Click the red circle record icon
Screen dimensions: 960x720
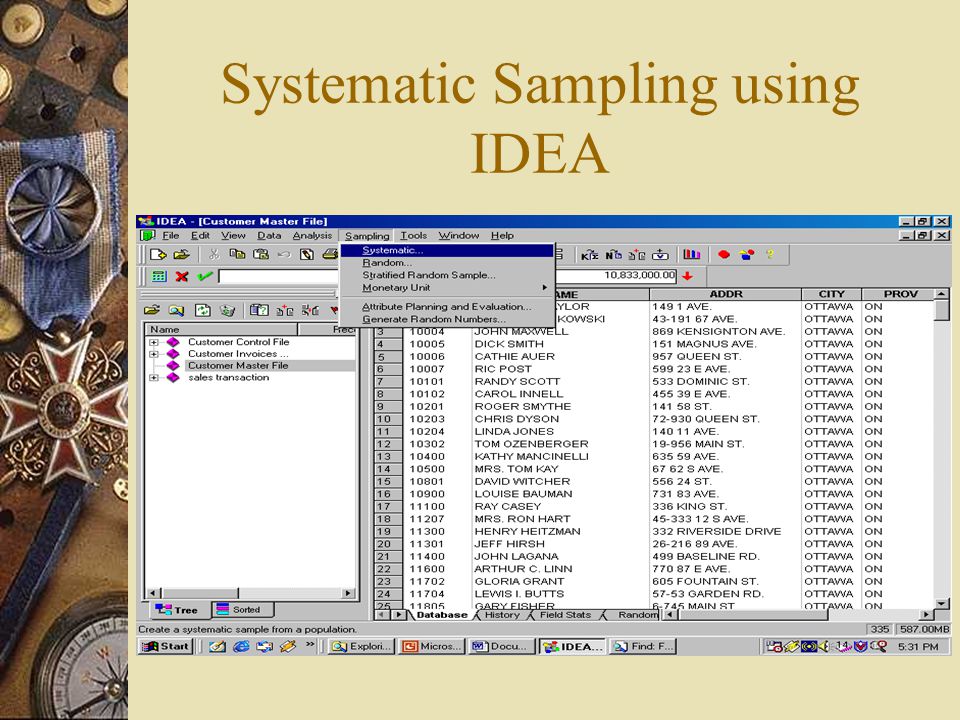724,255
